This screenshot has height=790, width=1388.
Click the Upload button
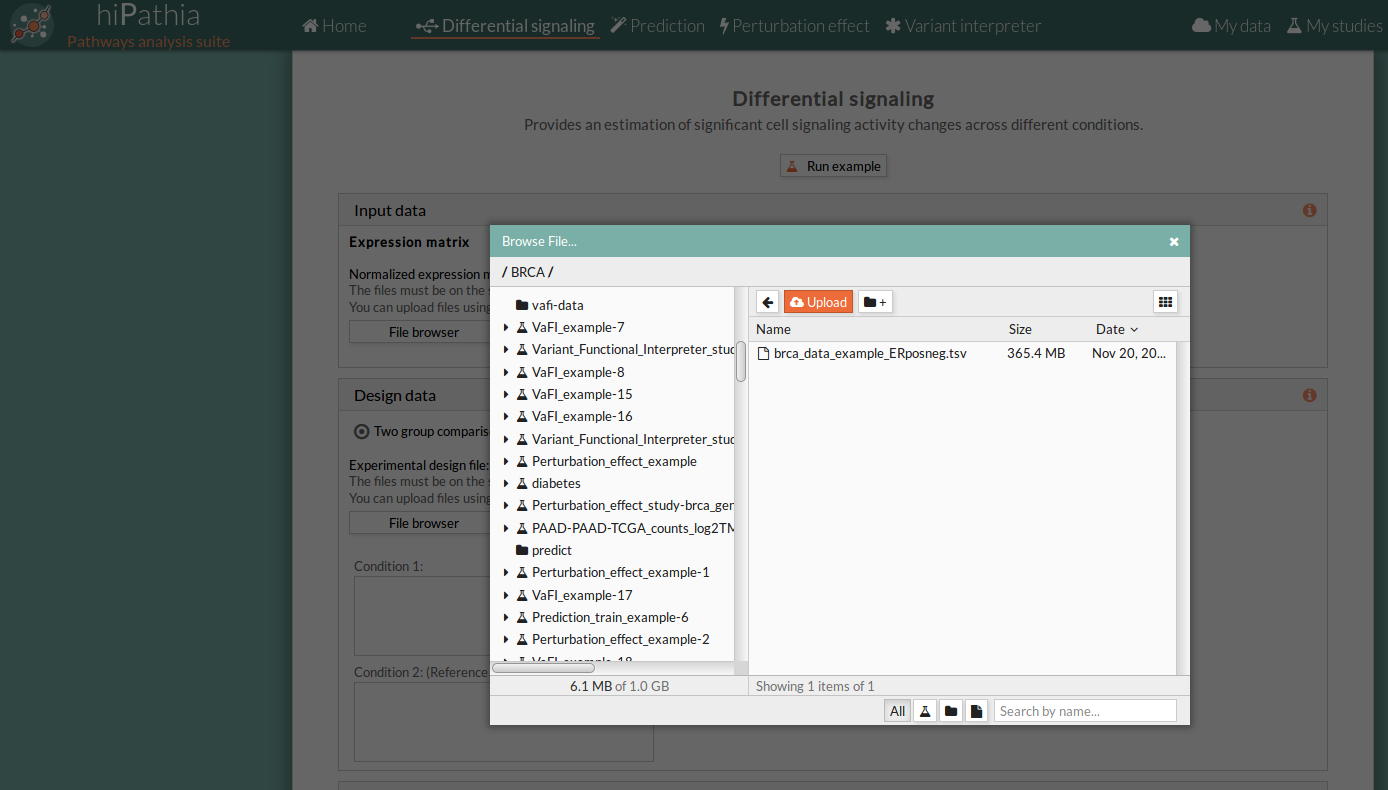[818, 302]
